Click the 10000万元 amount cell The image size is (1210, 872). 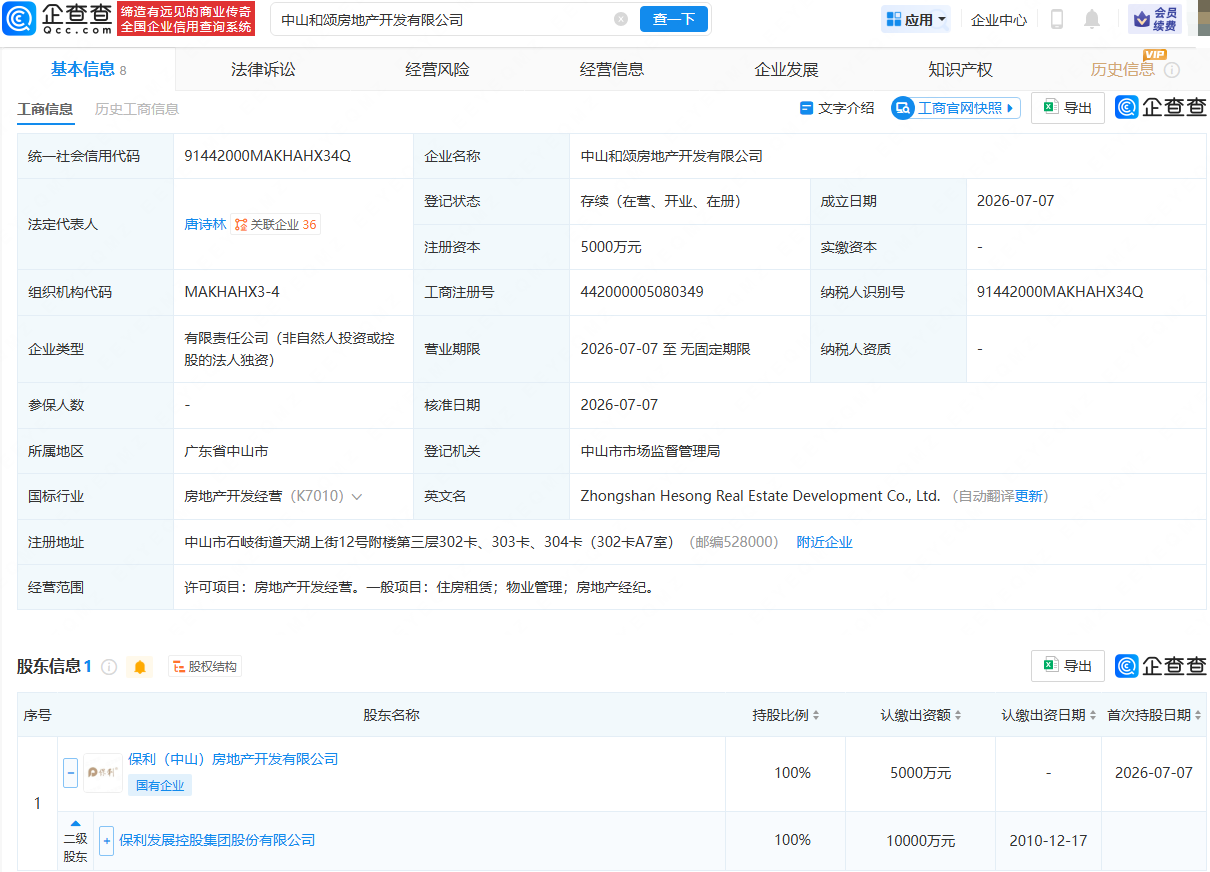pos(920,840)
